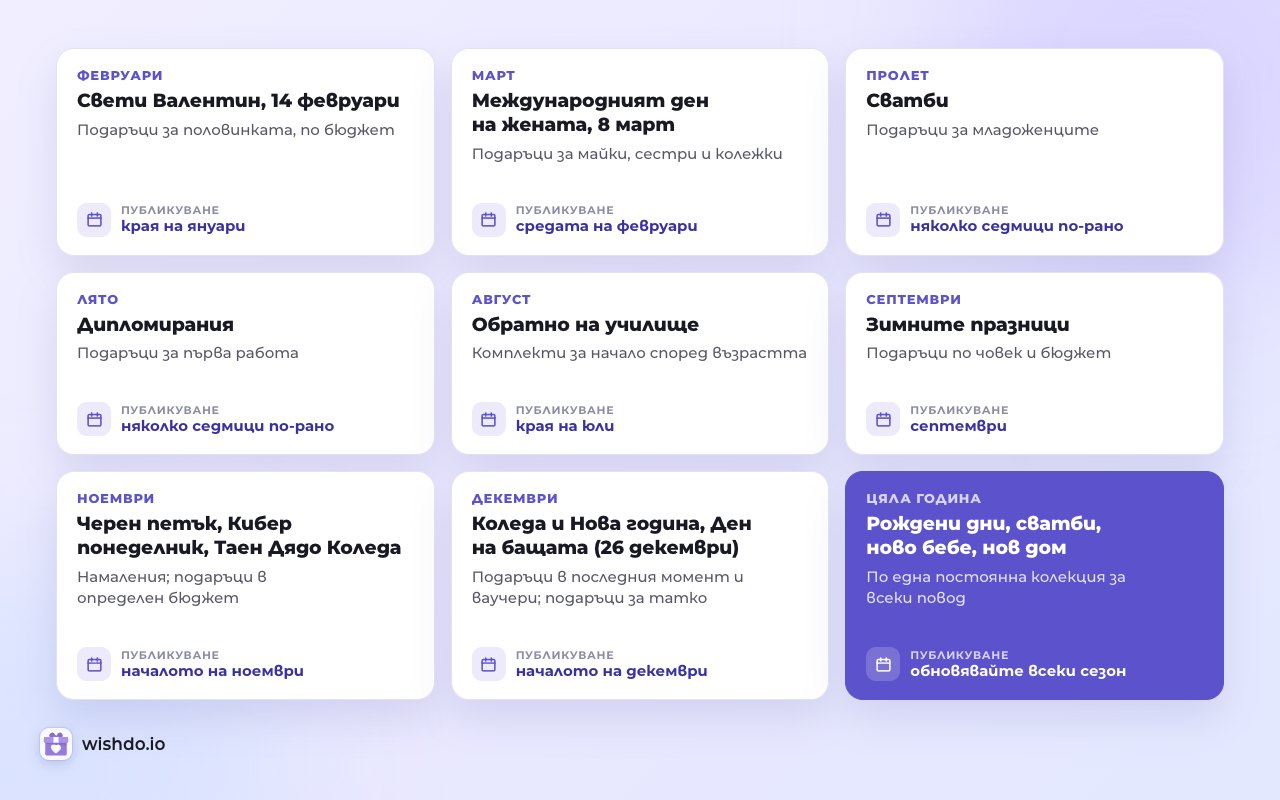Select the "НОЕМВРИ" label
This screenshot has height=800, width=1280.
tap(116, 499)
